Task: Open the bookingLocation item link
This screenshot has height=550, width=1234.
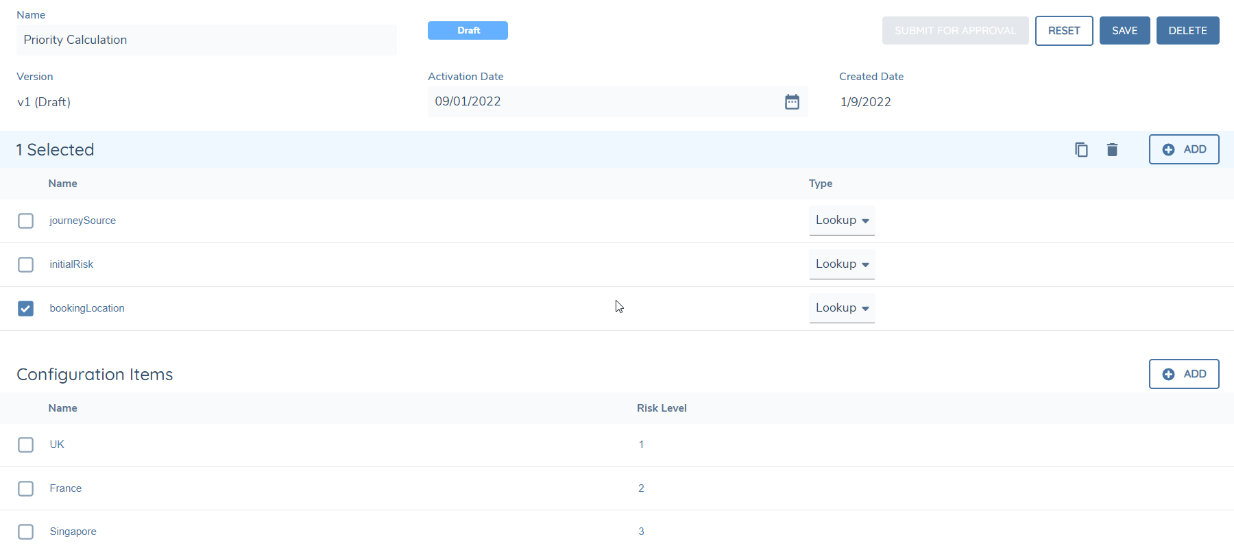Action: [x=87, y=309]
